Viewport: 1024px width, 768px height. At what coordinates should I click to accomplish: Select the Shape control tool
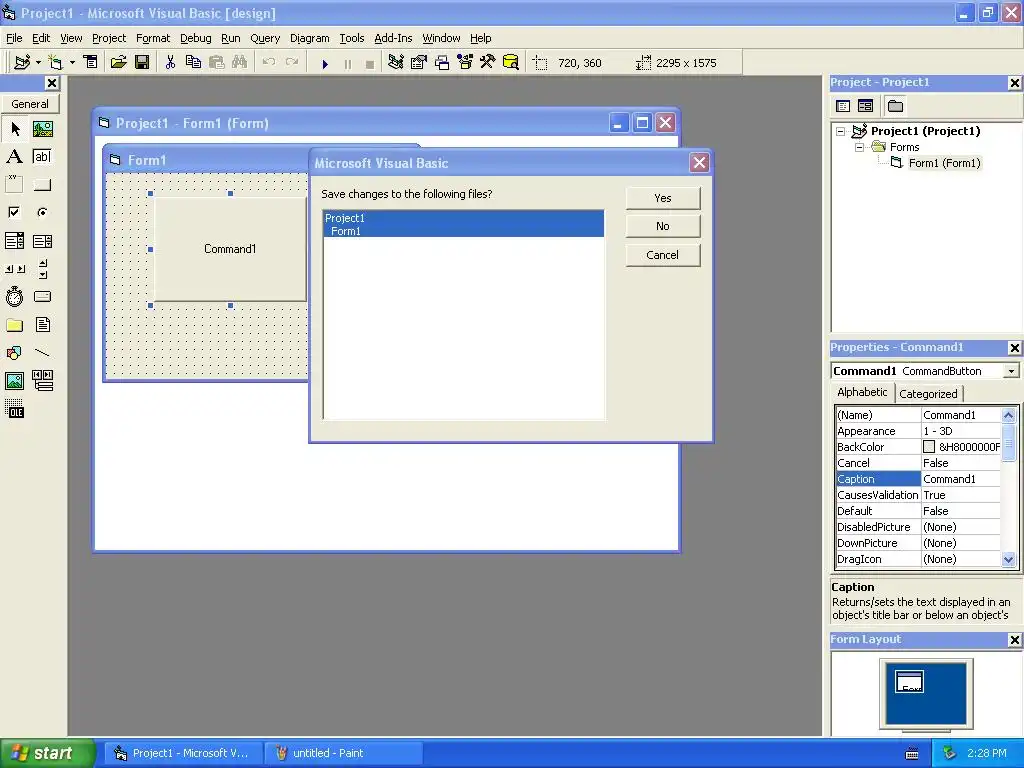point(14,353)
